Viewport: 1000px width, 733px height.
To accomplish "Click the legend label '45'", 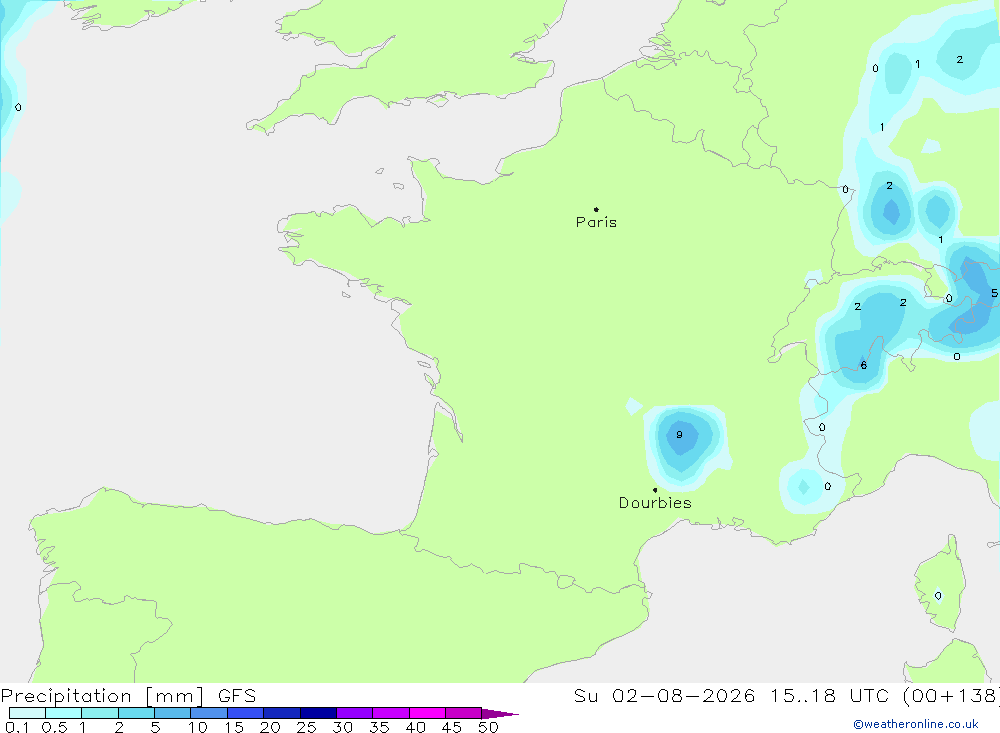I will coord(452,727).
